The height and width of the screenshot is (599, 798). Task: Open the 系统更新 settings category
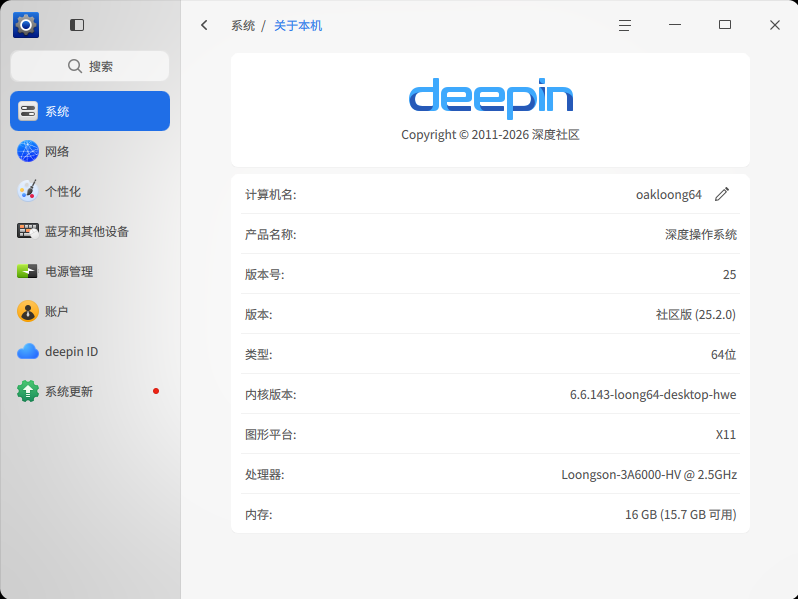click(90, 391)
